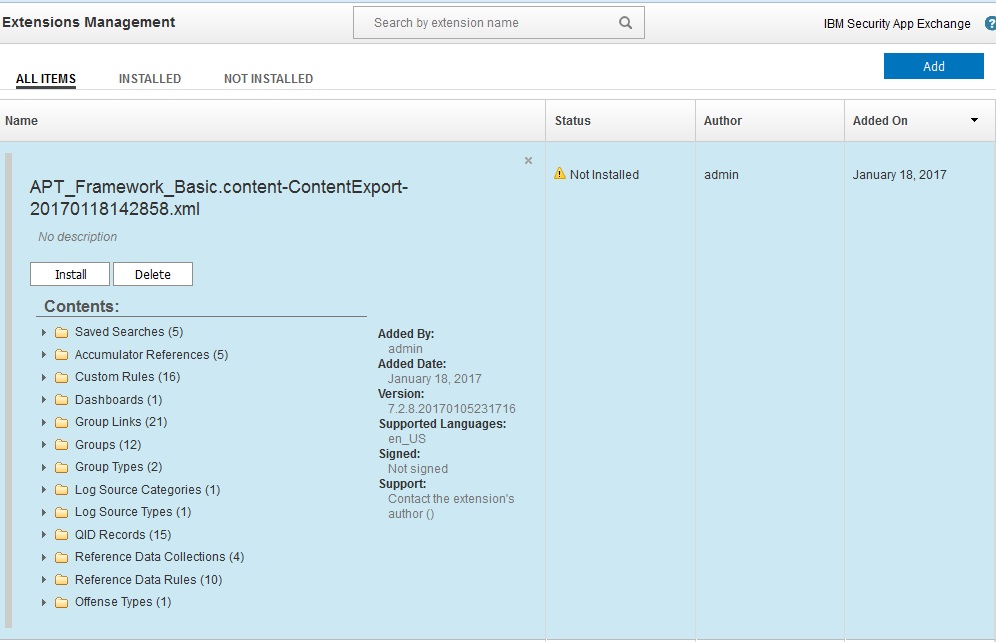The width and height of the screenshot is (996, 642).
Task: Open the IBM Security App Exchange link
Action: [x=896, y=24]
